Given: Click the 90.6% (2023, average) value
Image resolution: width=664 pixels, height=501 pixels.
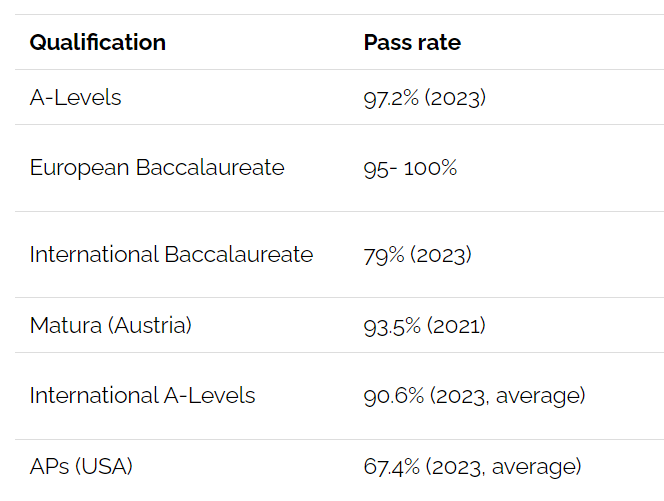Looking at the screenshot, I should coord(474,396).
